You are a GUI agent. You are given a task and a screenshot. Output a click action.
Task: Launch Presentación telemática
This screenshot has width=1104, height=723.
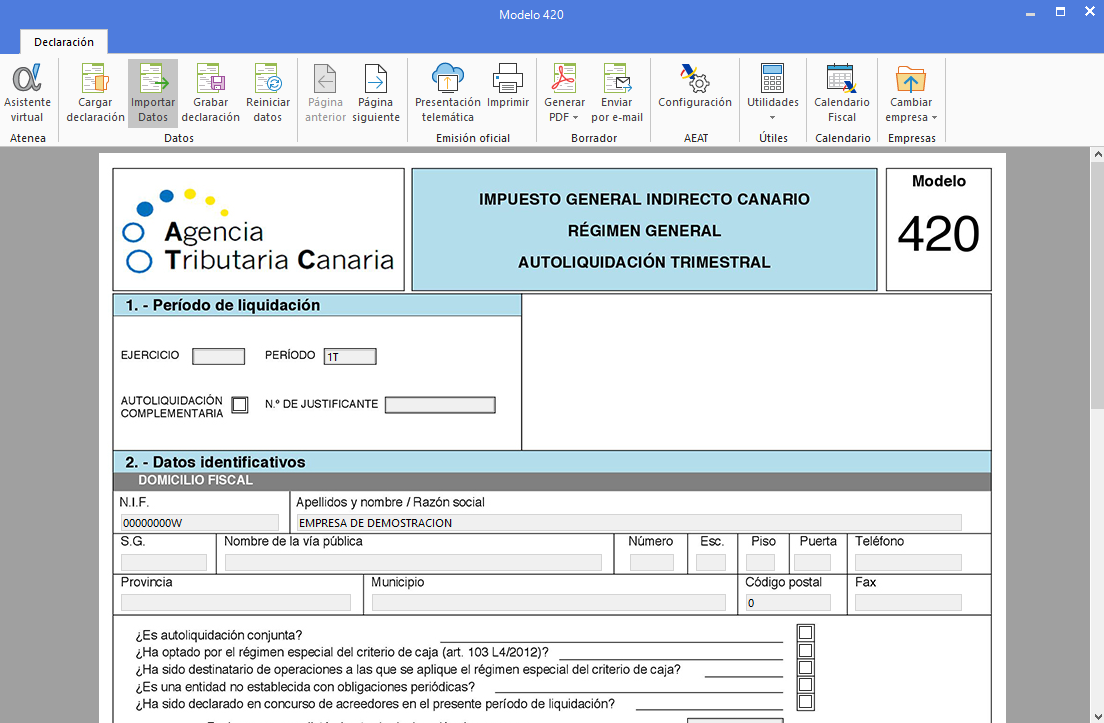click(447, 92)
